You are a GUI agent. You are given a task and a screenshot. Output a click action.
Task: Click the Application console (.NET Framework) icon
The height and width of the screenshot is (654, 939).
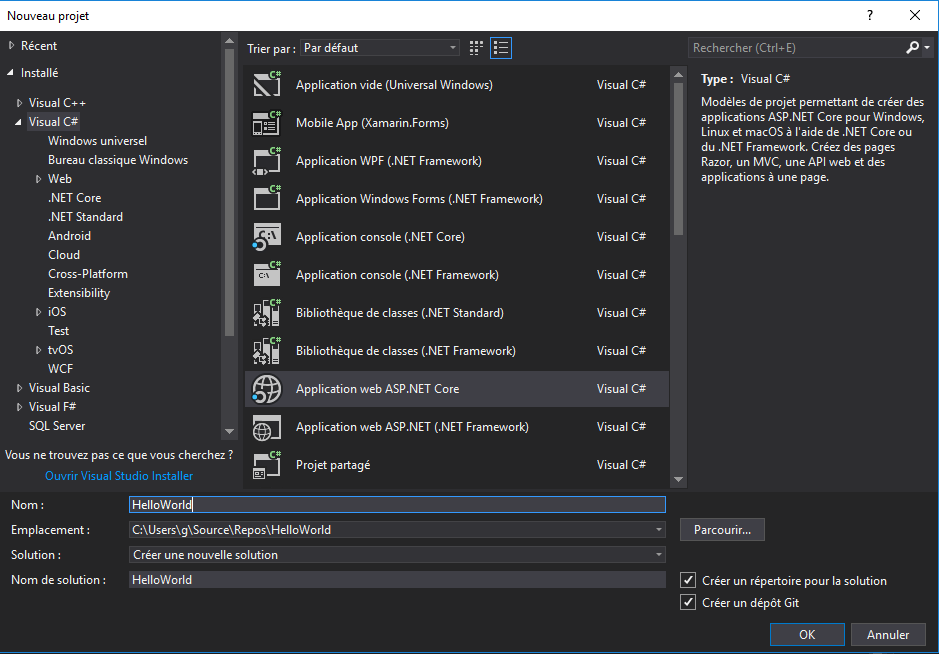point(267,274)
